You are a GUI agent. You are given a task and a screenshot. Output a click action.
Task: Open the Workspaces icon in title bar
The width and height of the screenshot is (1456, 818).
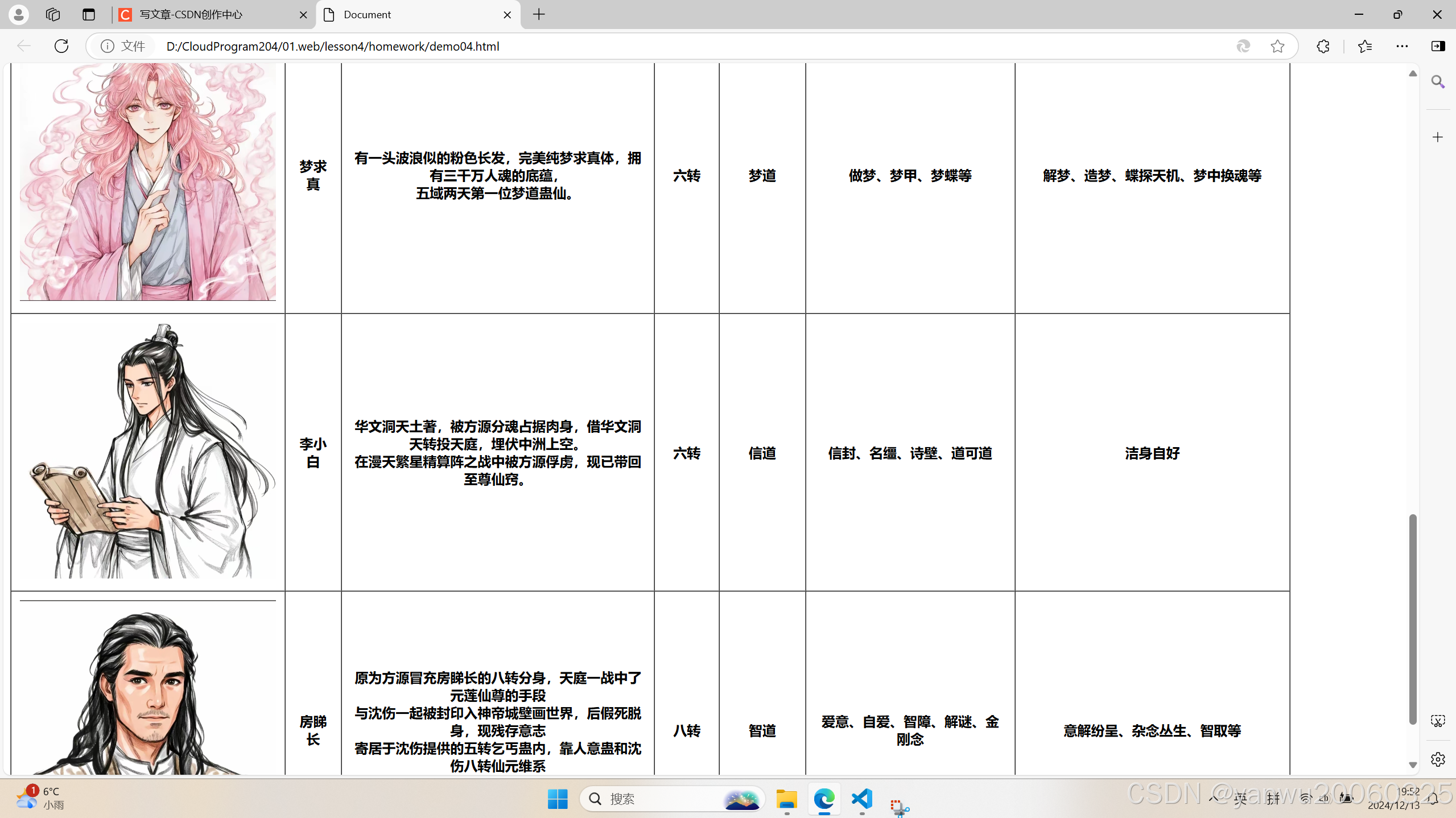53,14
